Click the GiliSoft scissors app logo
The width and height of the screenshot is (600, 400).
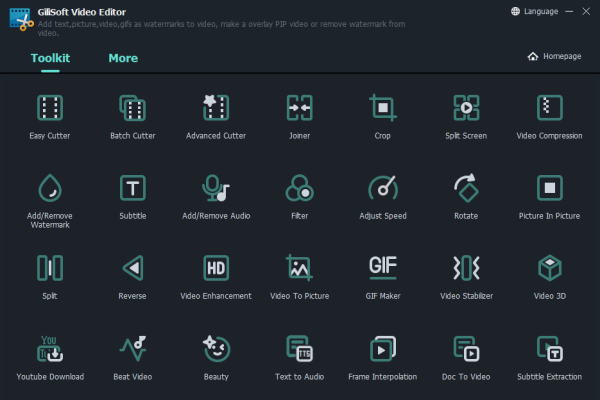[16, 17]
